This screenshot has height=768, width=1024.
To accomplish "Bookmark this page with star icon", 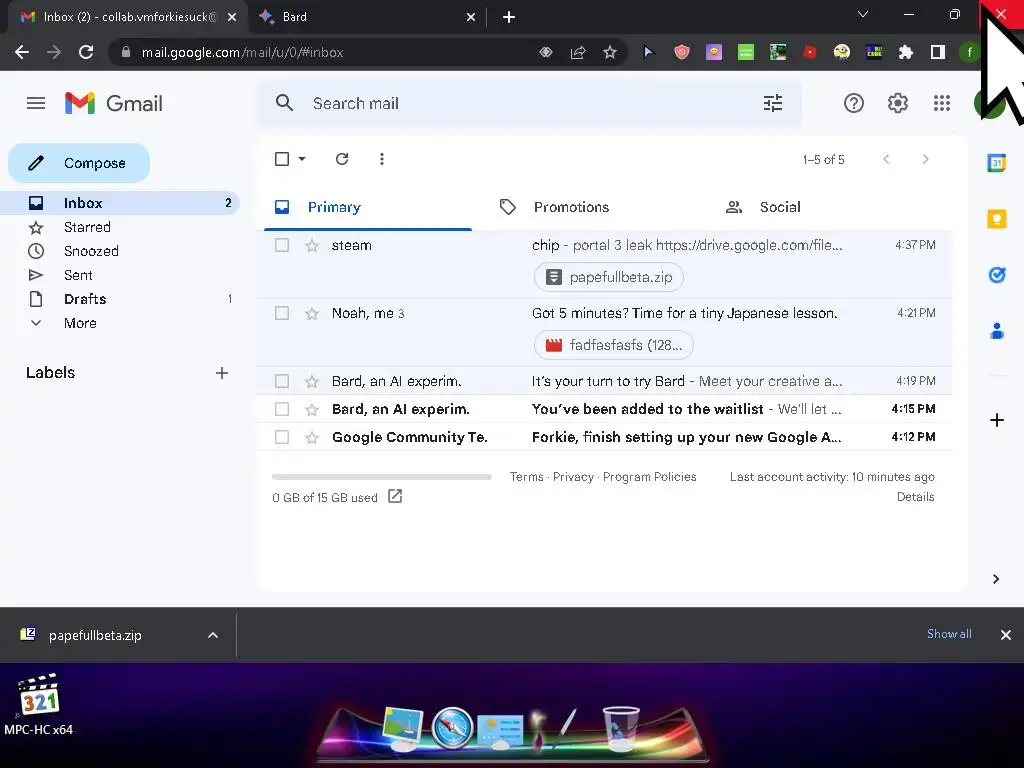I will point(610,52).
